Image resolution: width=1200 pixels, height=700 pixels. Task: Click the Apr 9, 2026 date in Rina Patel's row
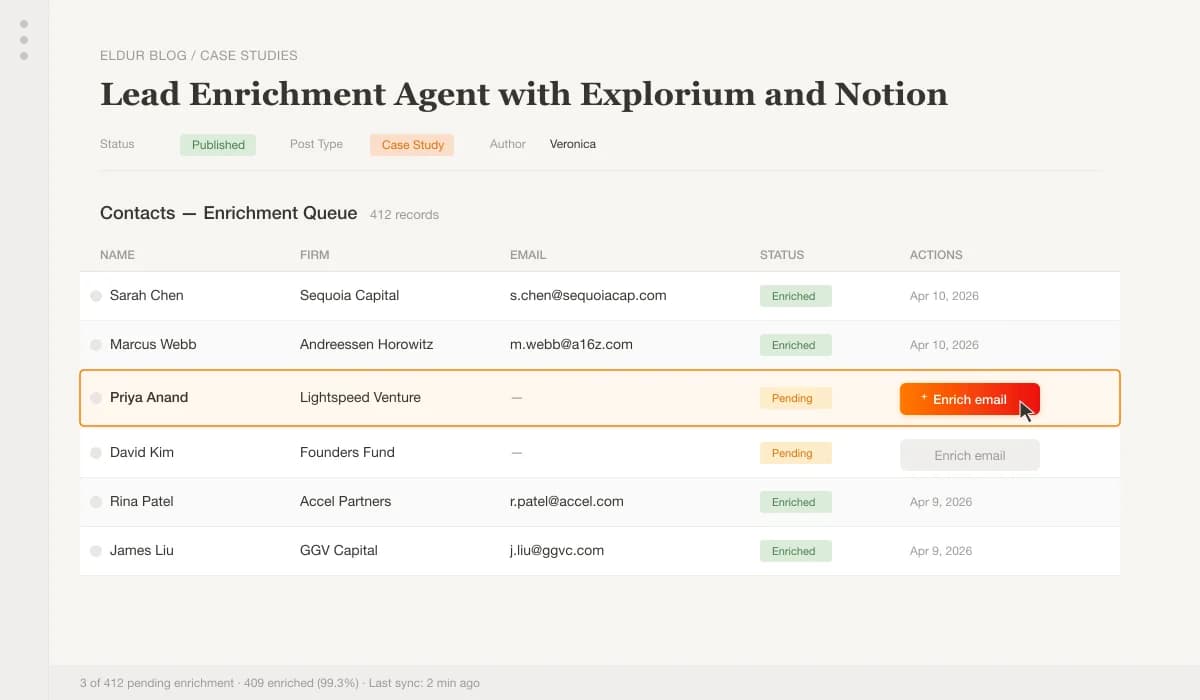tap(941, 502)
